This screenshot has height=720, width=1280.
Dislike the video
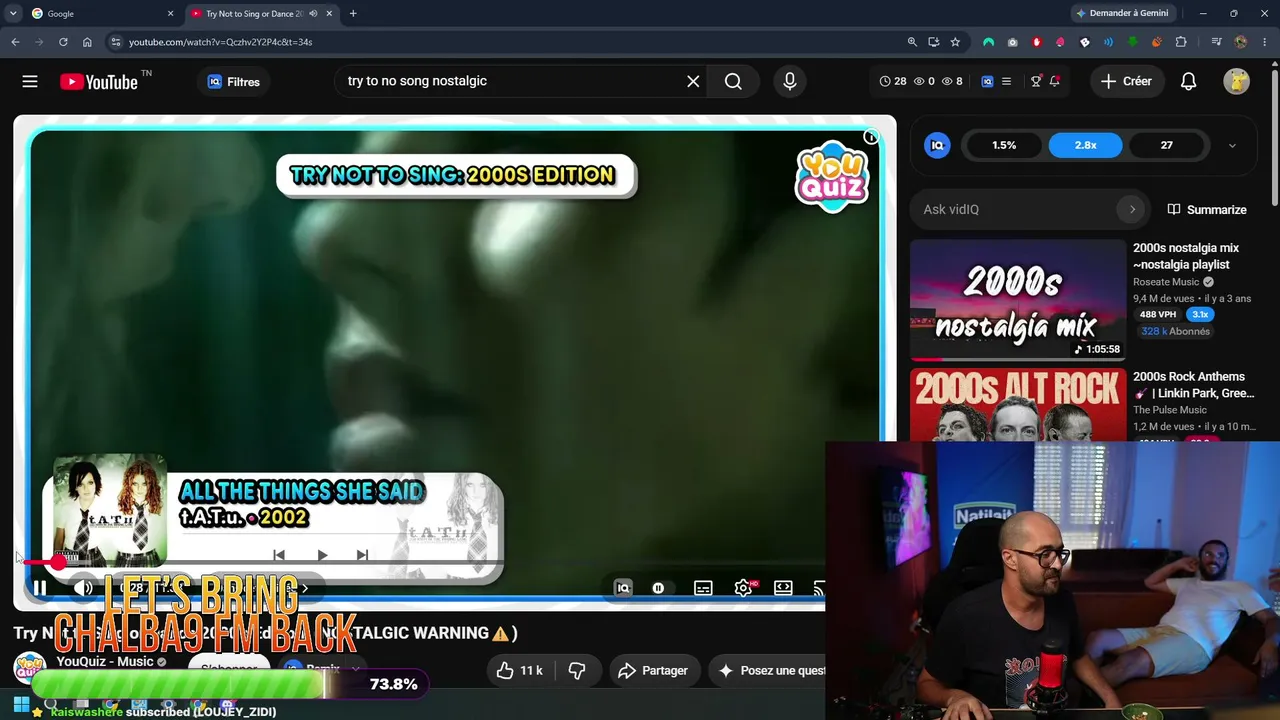577,670
